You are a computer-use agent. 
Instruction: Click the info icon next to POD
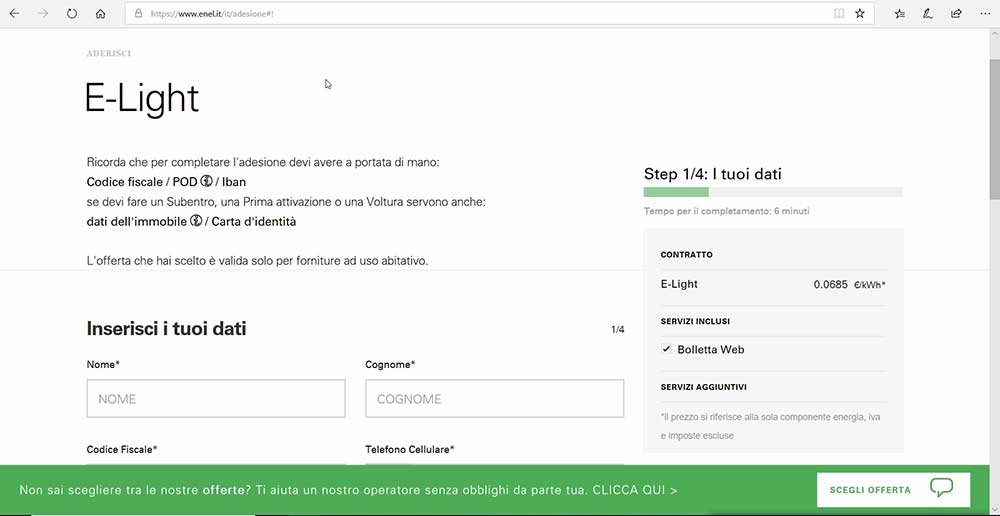[x=206, y=182]
